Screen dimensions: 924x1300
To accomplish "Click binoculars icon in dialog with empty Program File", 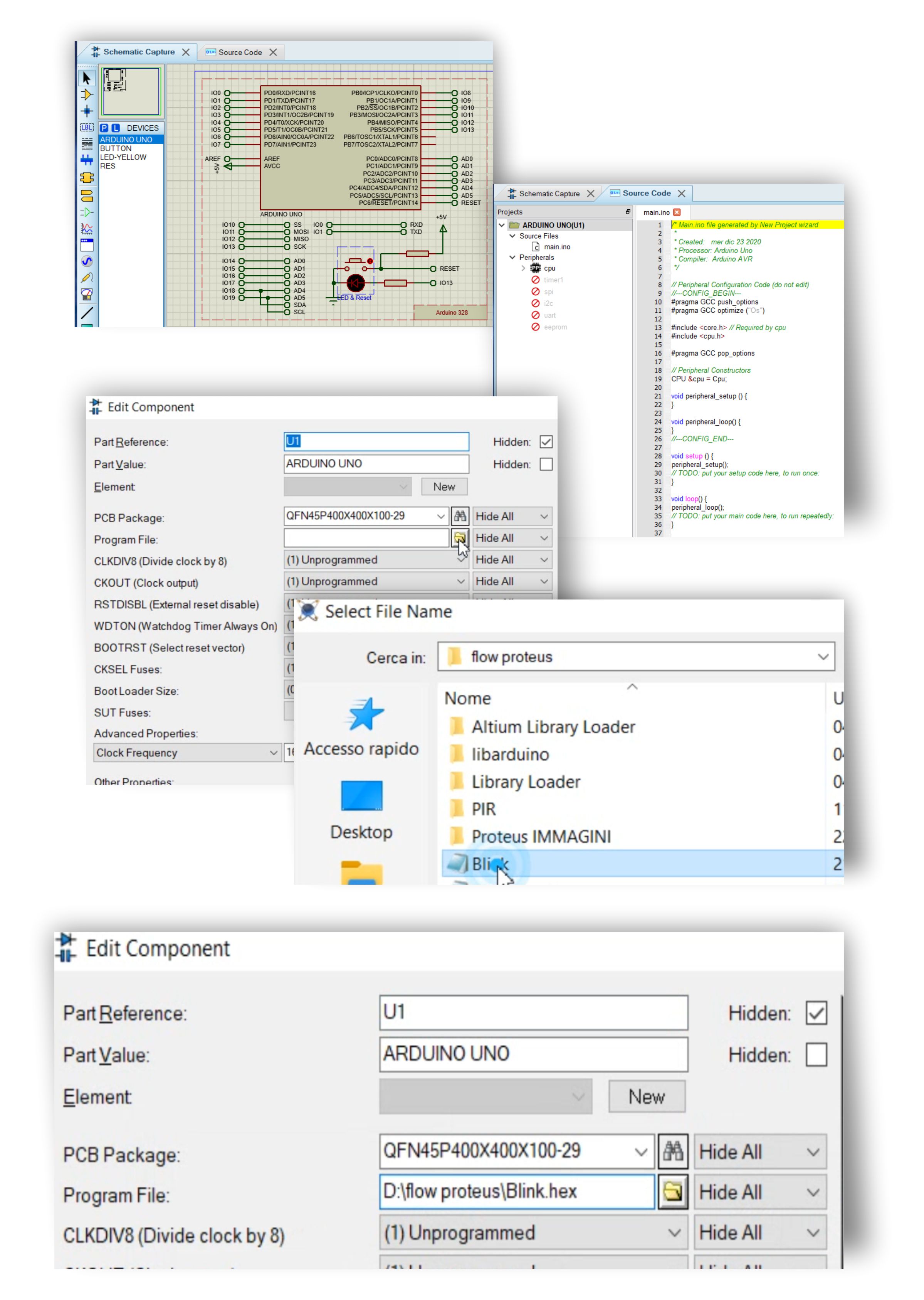I will (460, 516).
